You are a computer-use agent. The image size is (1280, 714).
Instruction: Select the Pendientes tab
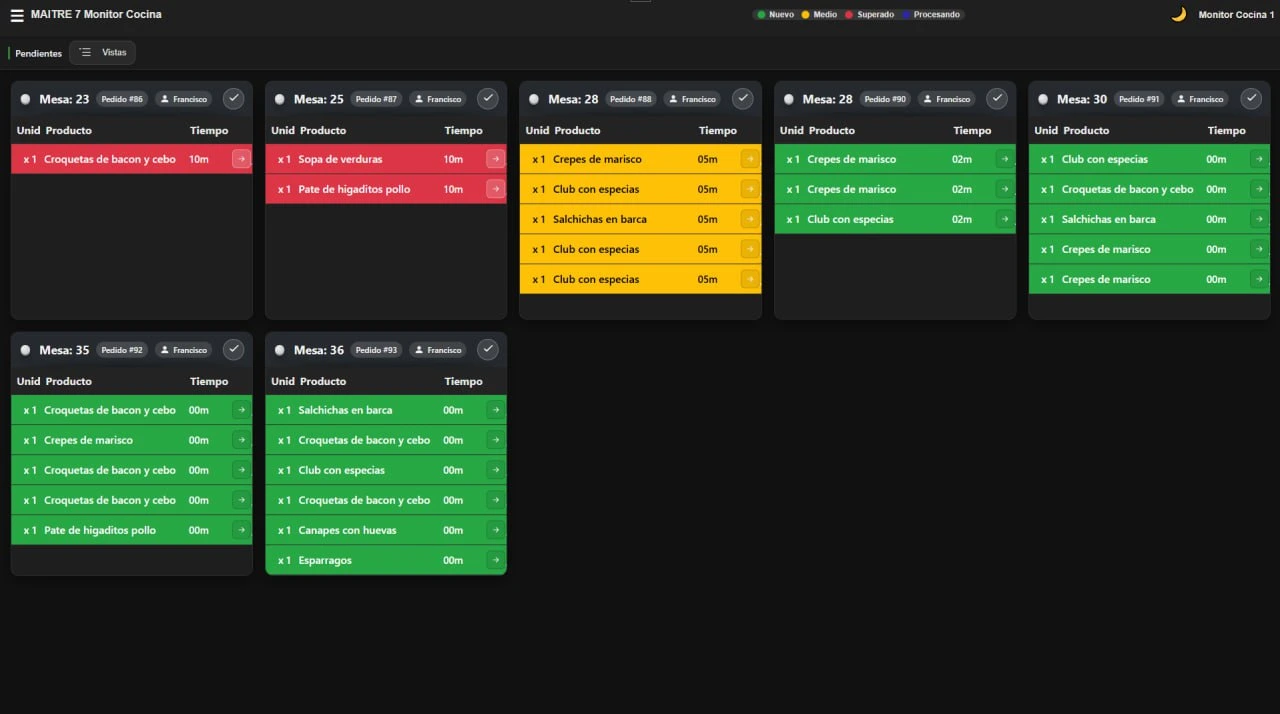pos(38,53)
